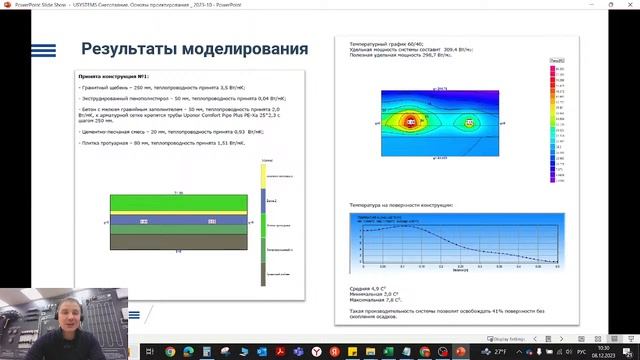The image size is (640, 360).
Task: Launch Microsoft Edge from the taskbar
Action: 188,351
